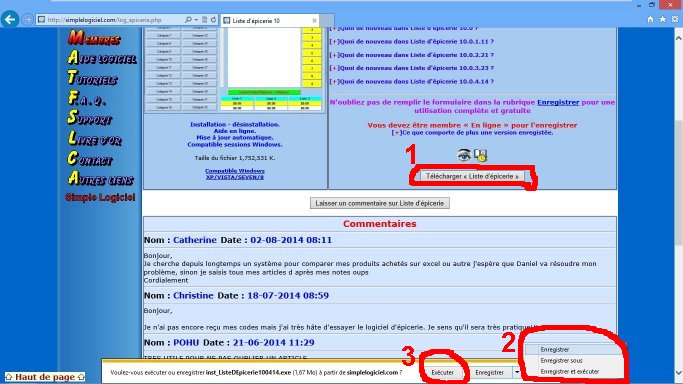Screen dimensions: 683x384
Task: Open Support in the sidebar
Action: click(90, 118)
